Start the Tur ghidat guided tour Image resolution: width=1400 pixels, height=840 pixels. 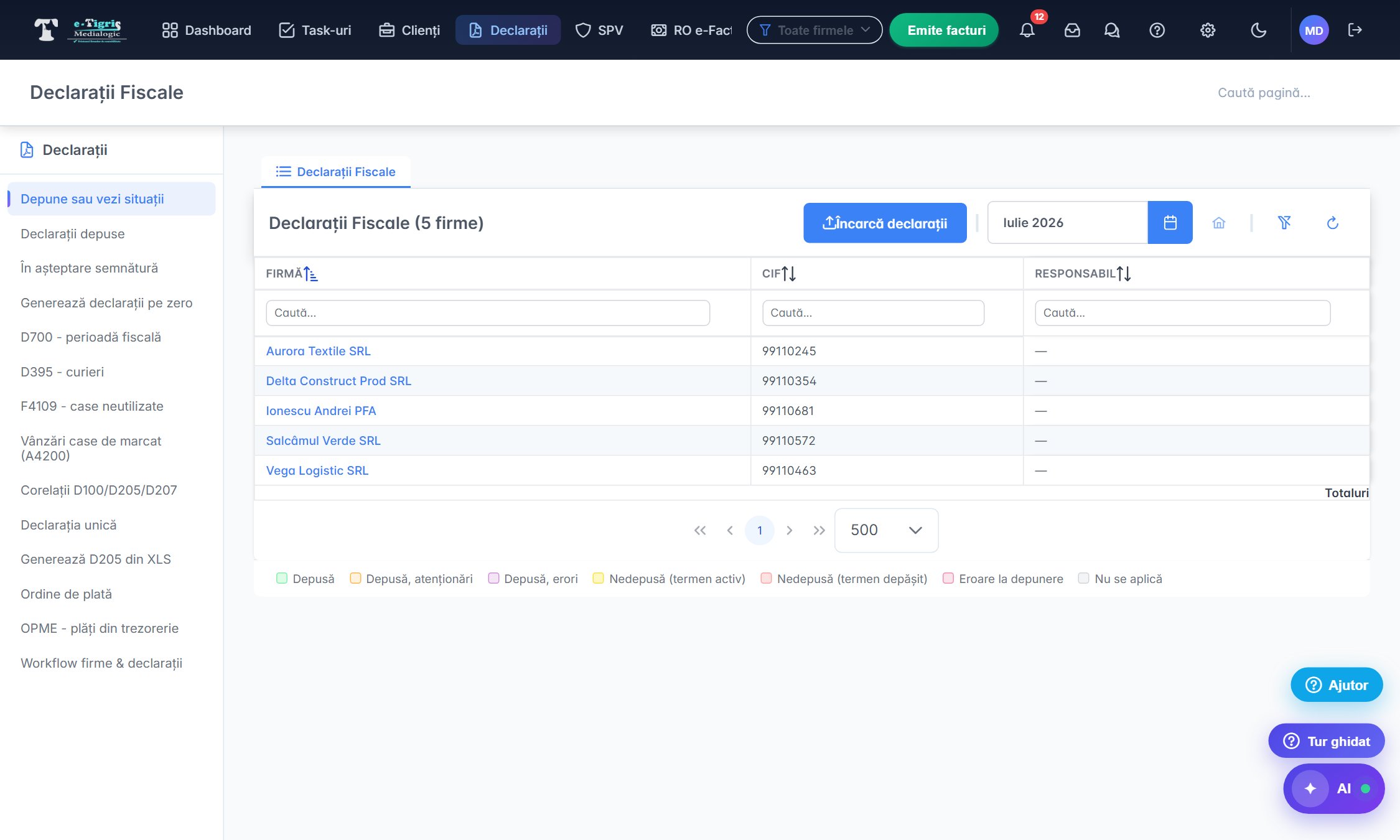[x=1327, y=741]
